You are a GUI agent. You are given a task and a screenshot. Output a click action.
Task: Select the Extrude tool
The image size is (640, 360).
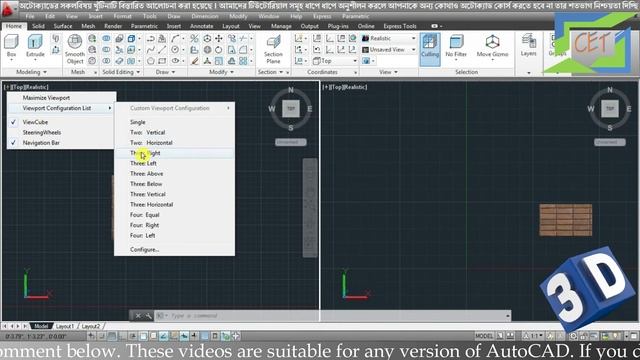[x=35, y=46]
